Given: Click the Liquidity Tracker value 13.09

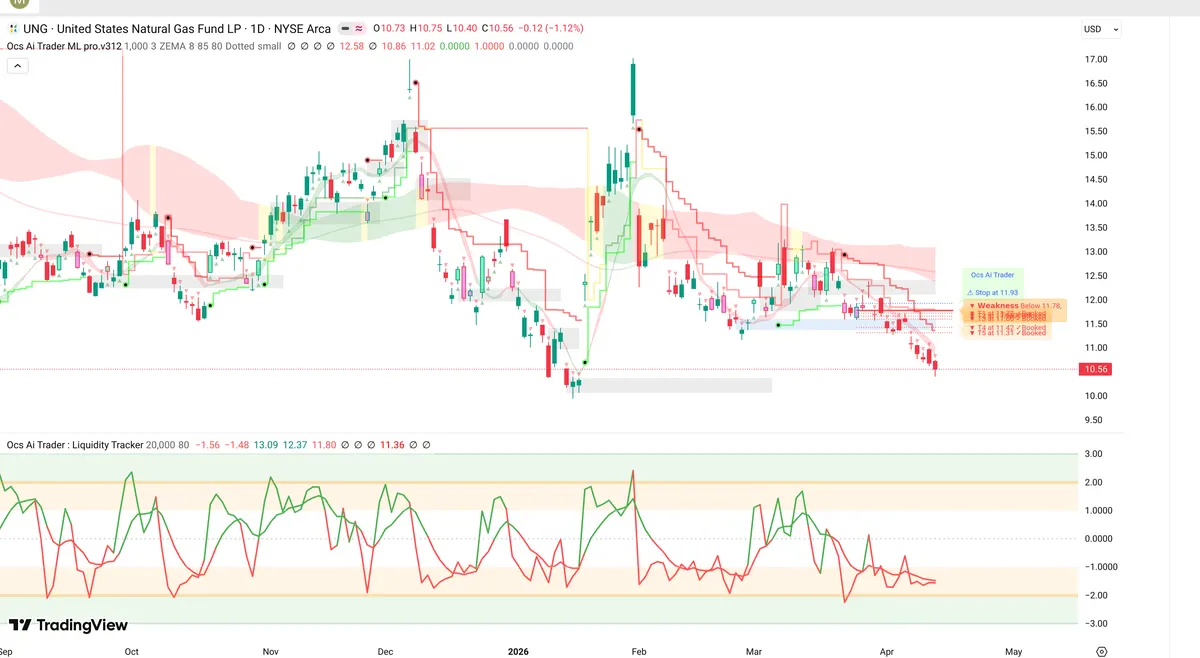Looking at the screenshot, I should [x=266, y=445].
